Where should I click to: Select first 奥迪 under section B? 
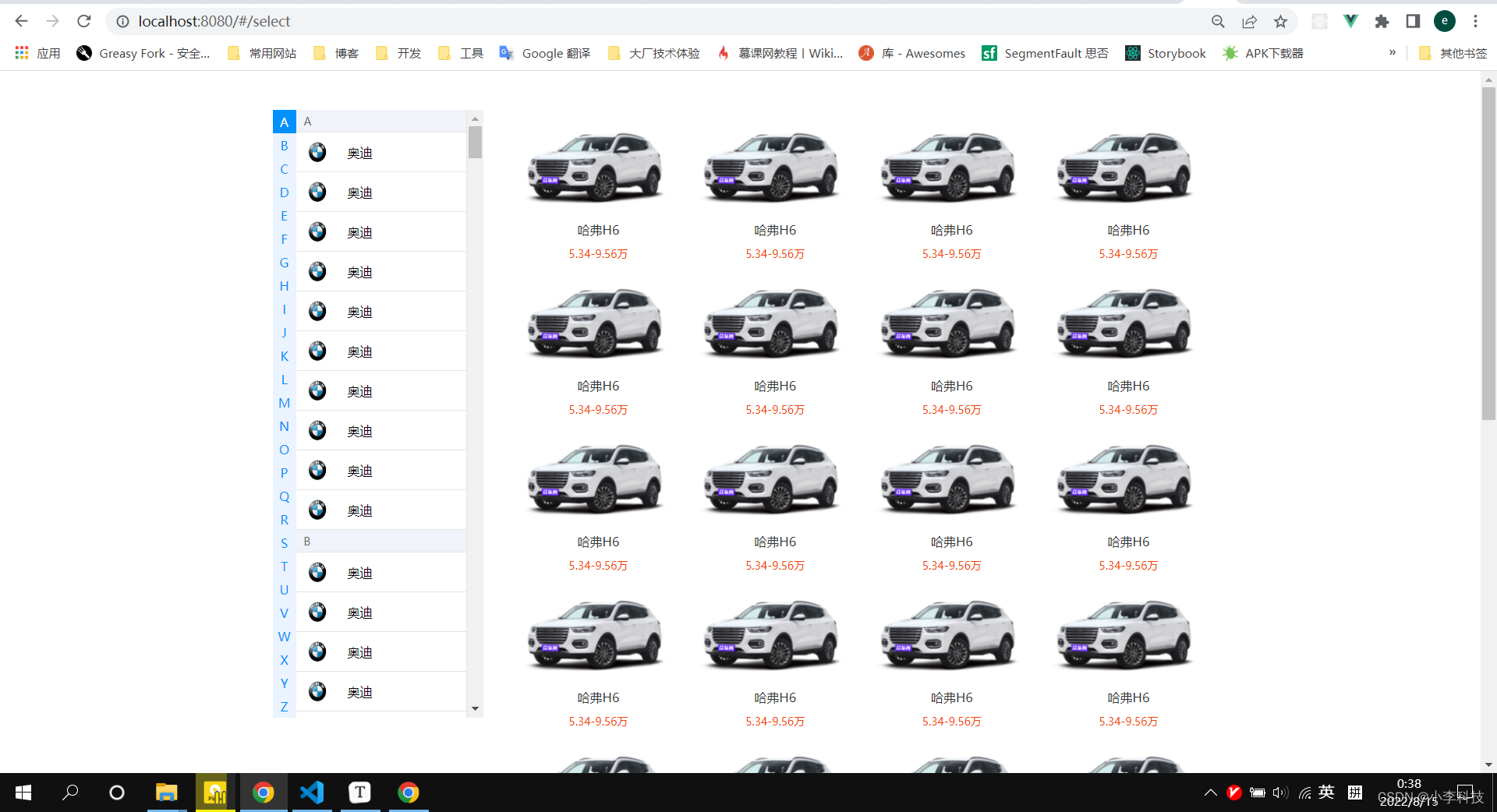click(x=381, y=573)
